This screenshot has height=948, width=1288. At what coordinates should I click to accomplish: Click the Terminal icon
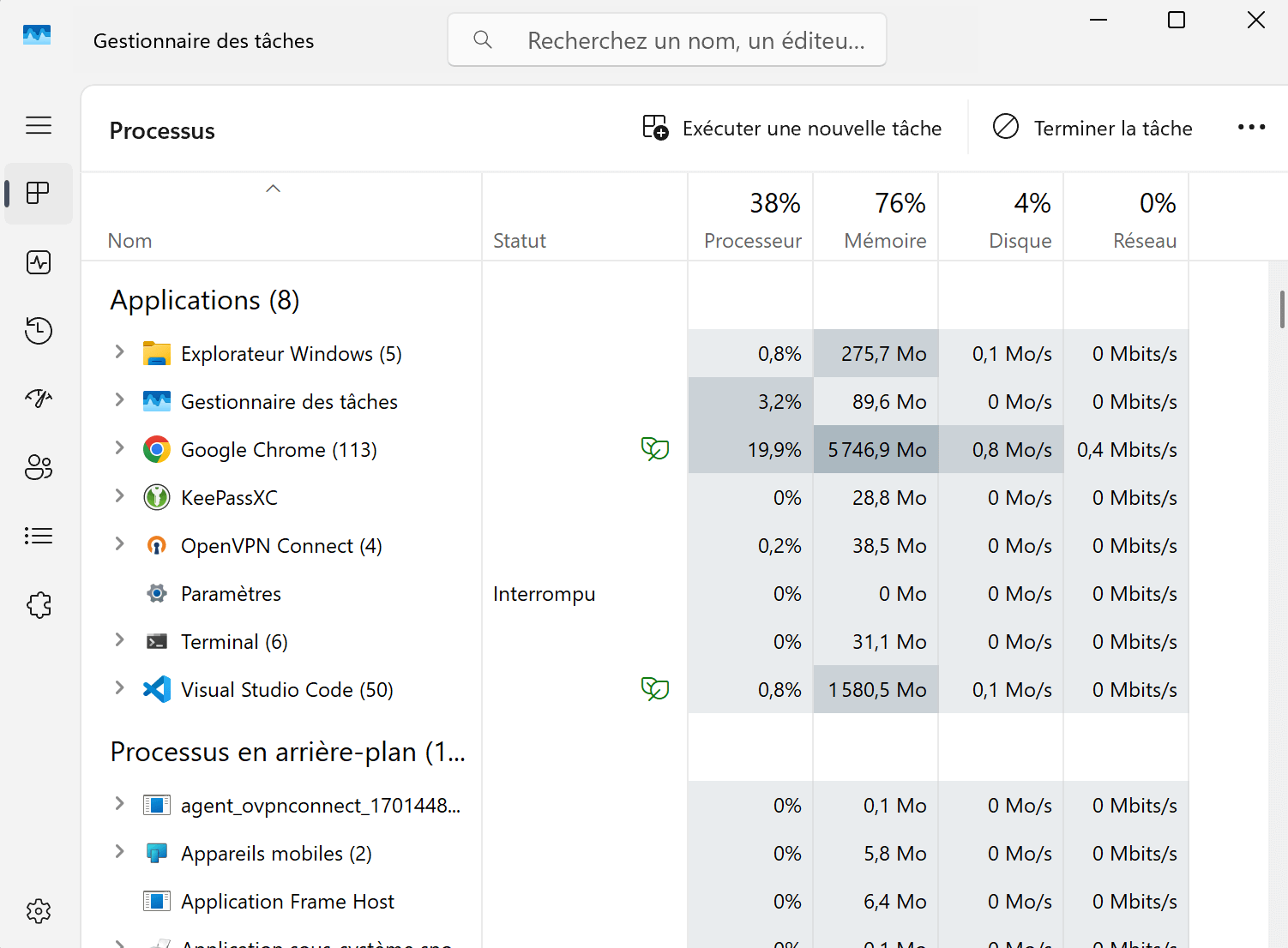point(157,641)
